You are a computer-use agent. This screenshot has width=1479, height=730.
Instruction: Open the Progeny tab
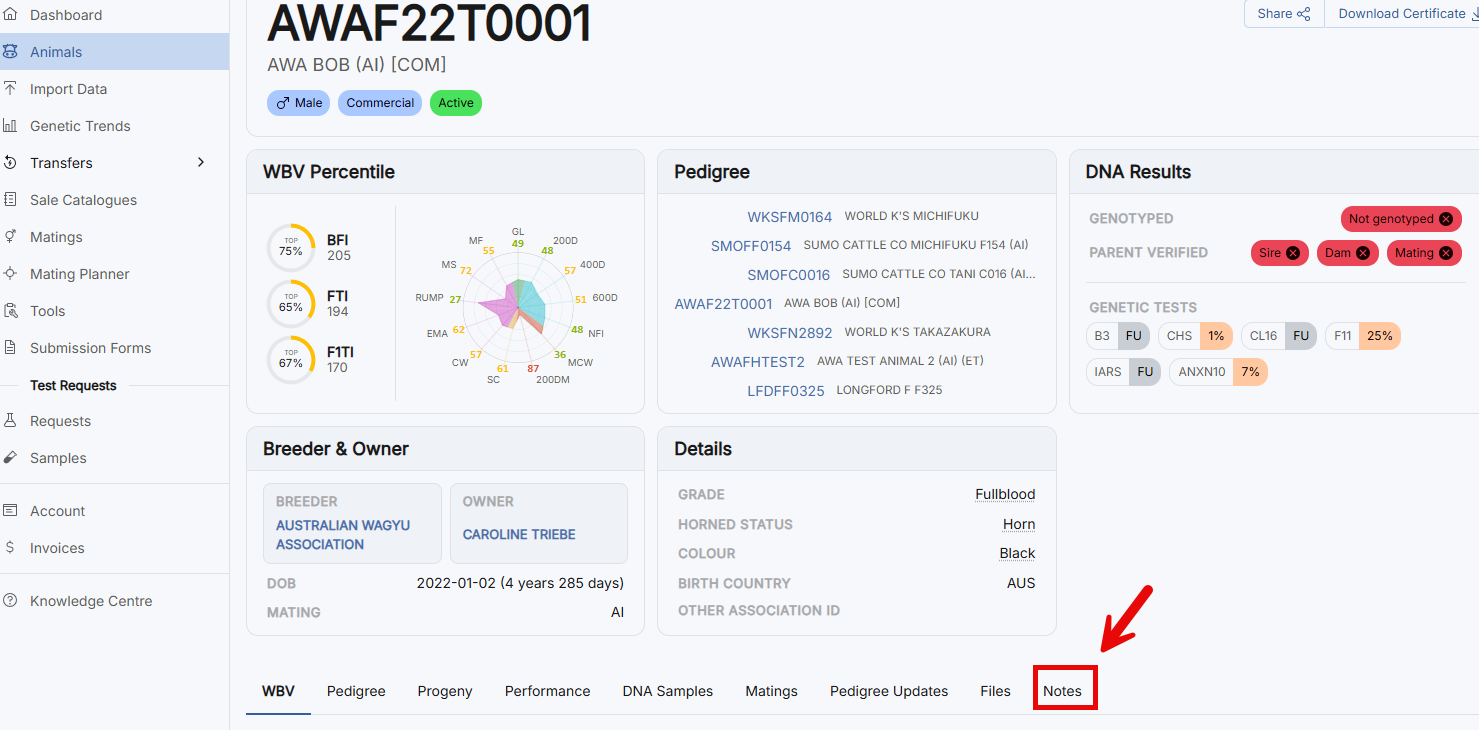tap(445, 691)
